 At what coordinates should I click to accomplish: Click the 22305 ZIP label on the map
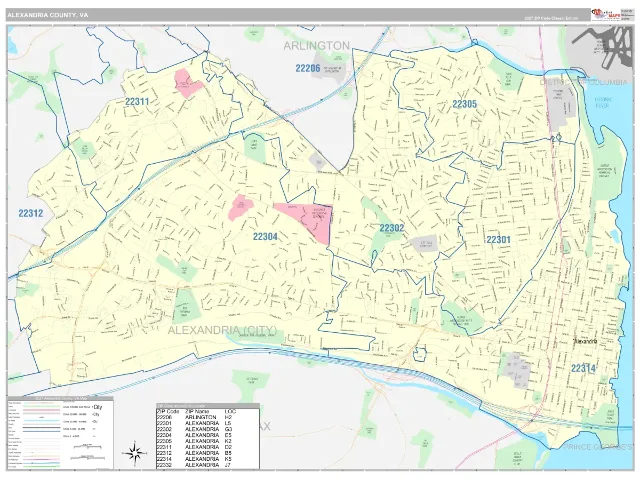(x=464, y=104)
